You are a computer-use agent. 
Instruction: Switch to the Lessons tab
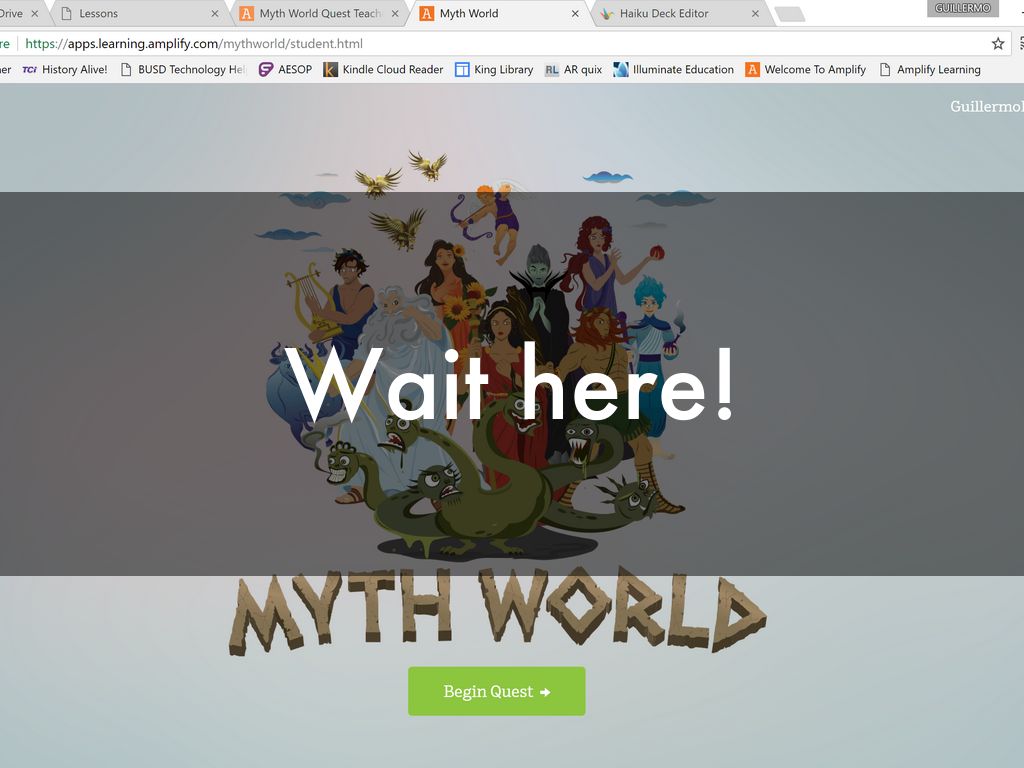[x=135, y=14]
